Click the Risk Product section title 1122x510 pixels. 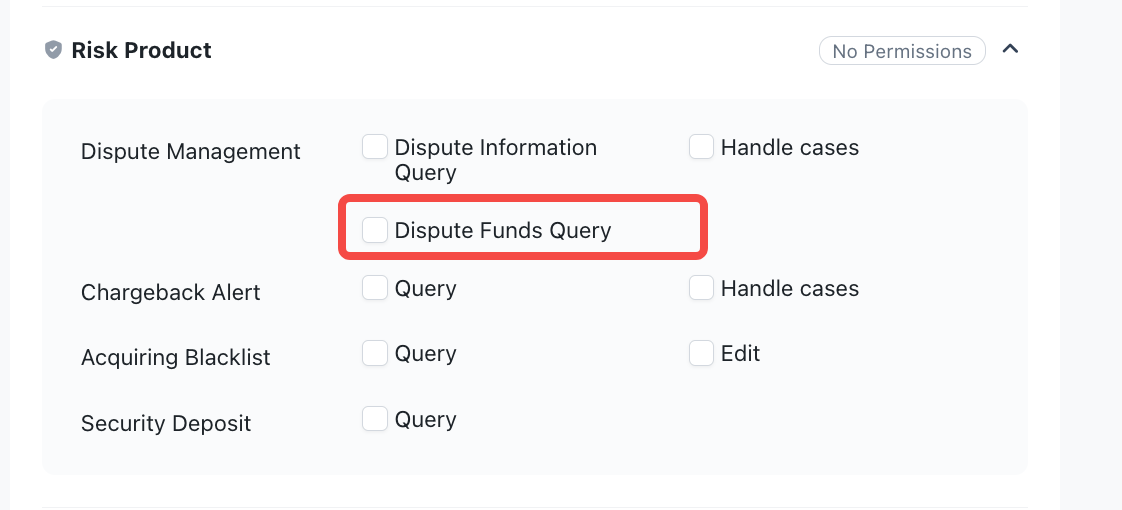[142, 50]
